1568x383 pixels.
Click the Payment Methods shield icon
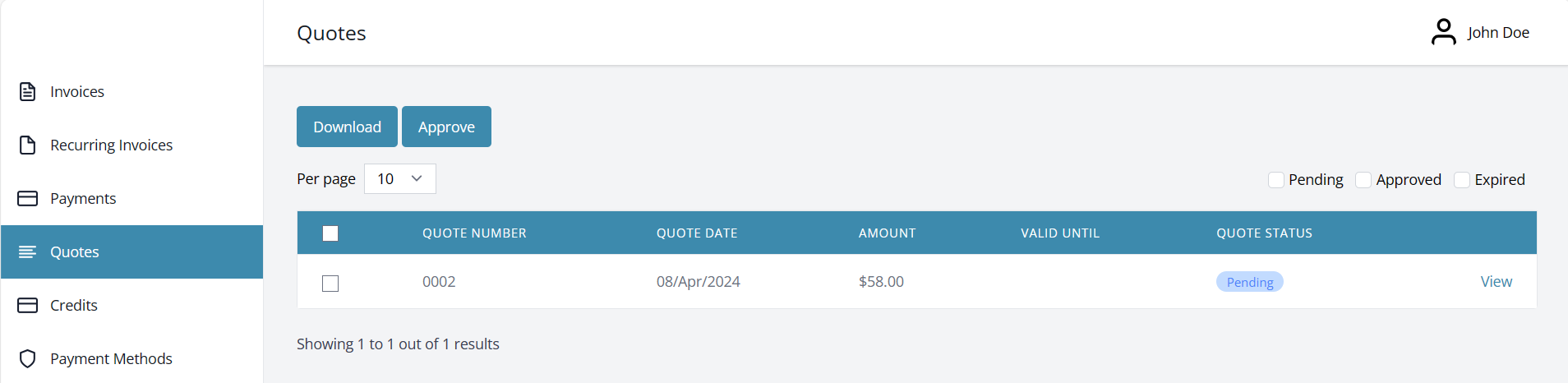[x=28, y=358]
